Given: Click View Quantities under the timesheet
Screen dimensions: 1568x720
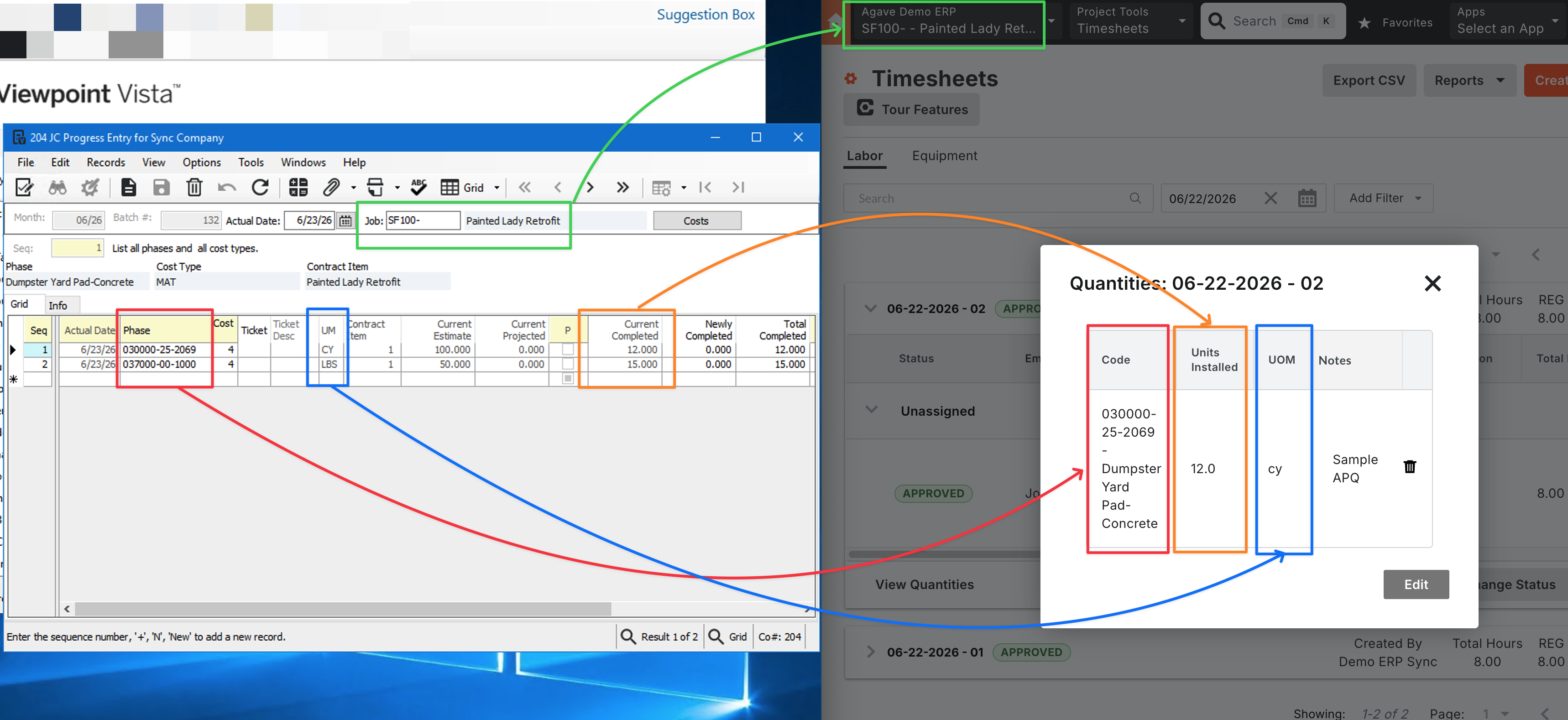Looking at the screenshot, I should [924, 584].
